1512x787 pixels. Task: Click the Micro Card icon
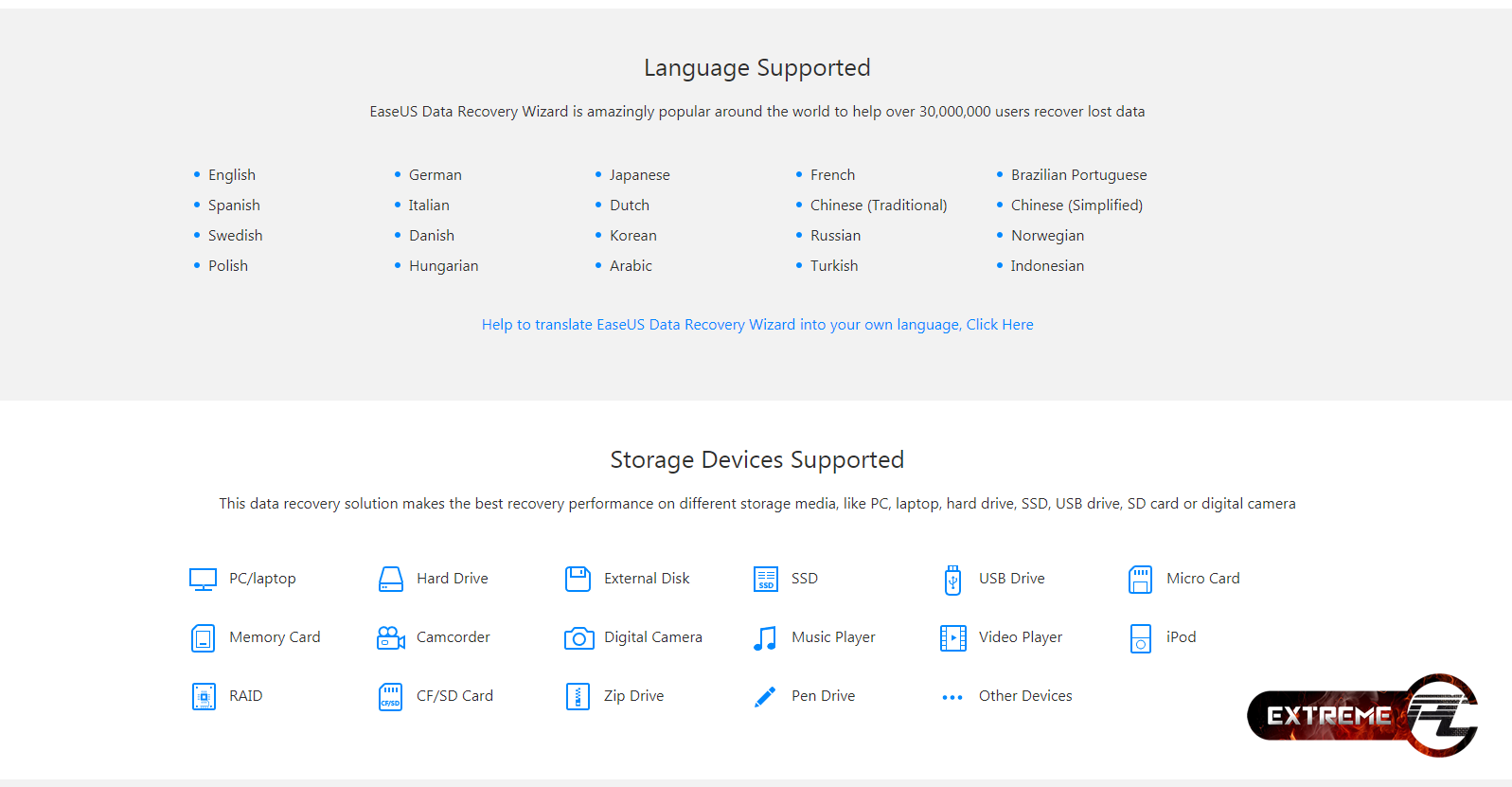[1140, 580]
